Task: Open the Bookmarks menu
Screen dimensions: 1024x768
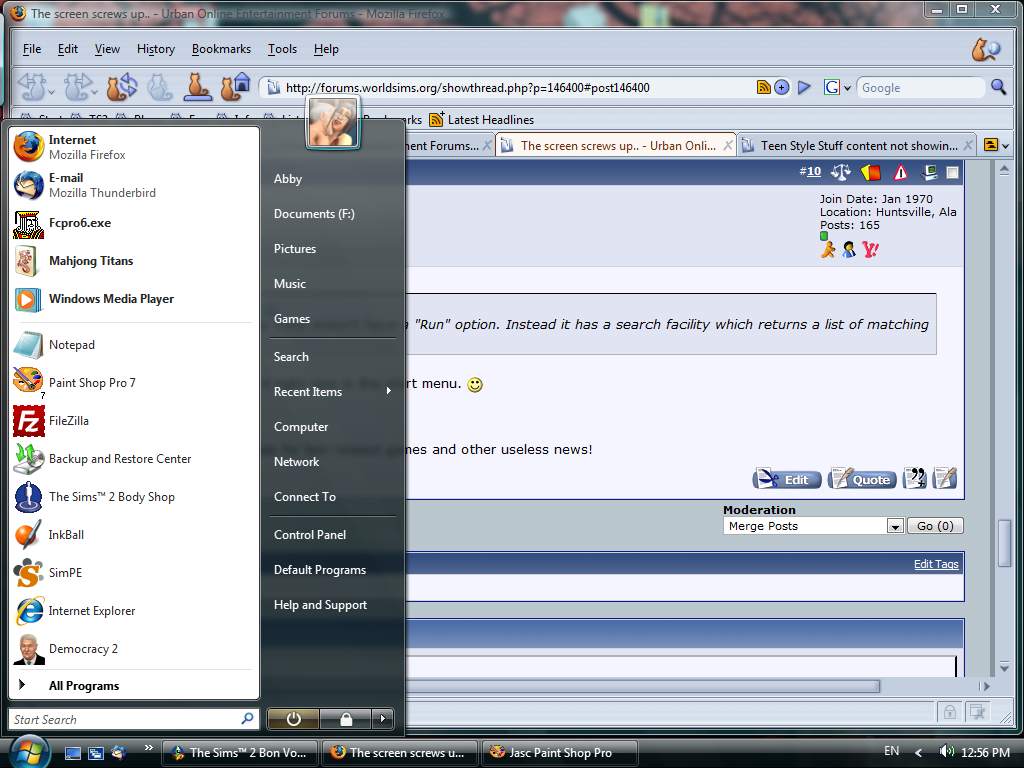Action: coord(221,49)
